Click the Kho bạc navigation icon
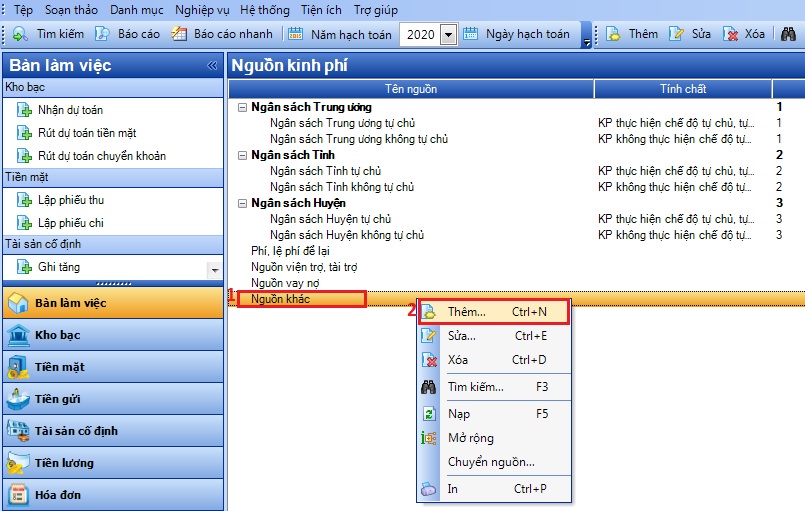The image size is (805, 511). [18, 335]
